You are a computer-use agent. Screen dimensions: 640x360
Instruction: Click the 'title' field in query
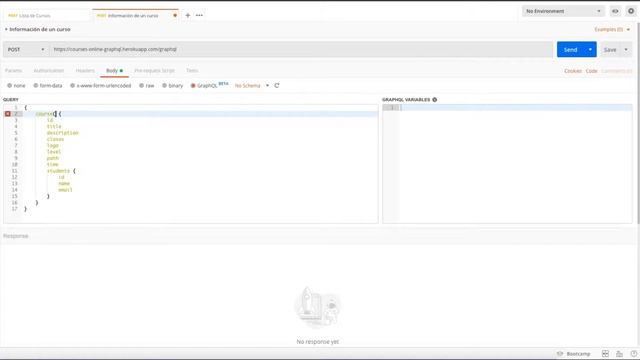click(x=54, y=127)
